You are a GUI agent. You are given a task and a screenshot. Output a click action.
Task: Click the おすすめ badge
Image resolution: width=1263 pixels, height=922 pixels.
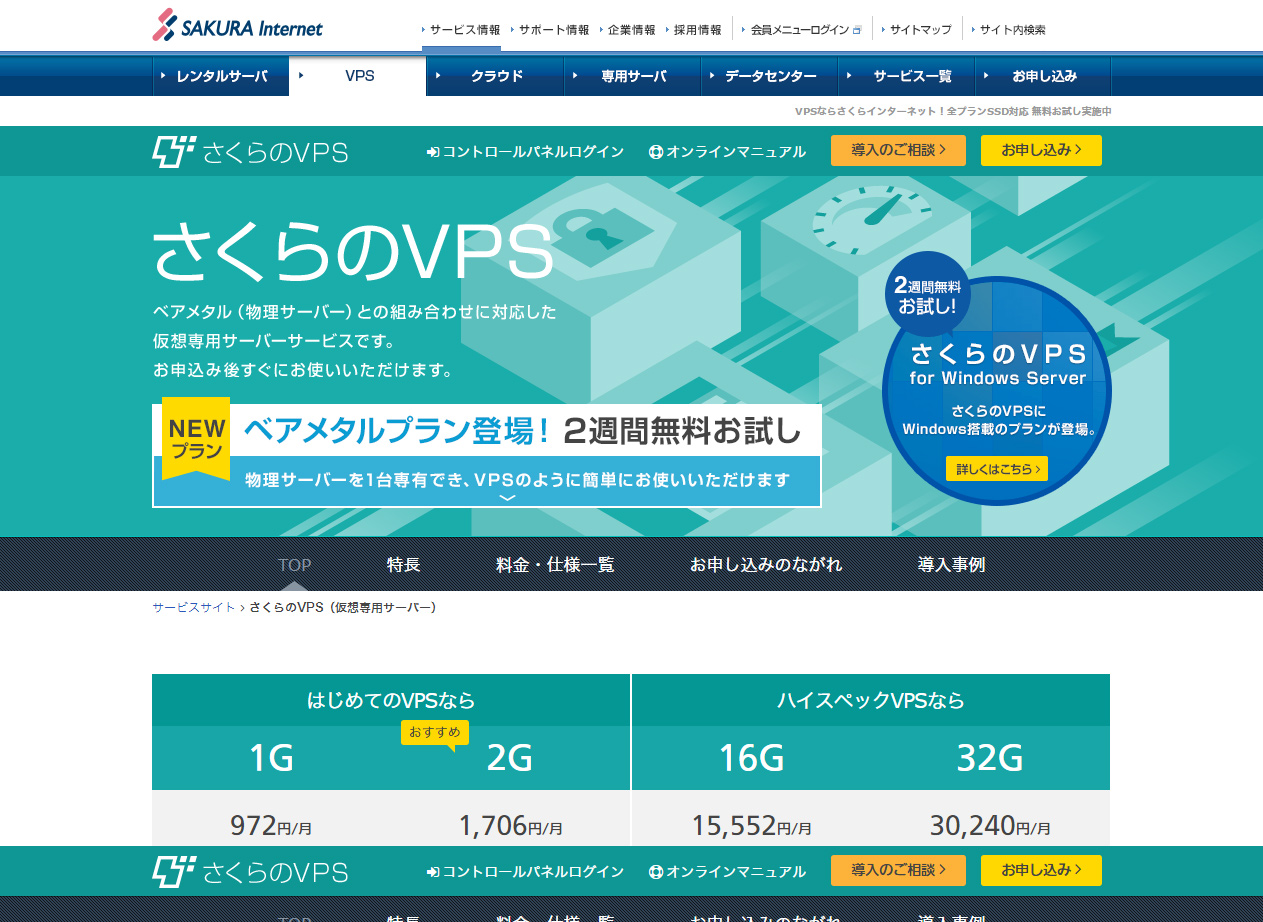tap(435, 734)
